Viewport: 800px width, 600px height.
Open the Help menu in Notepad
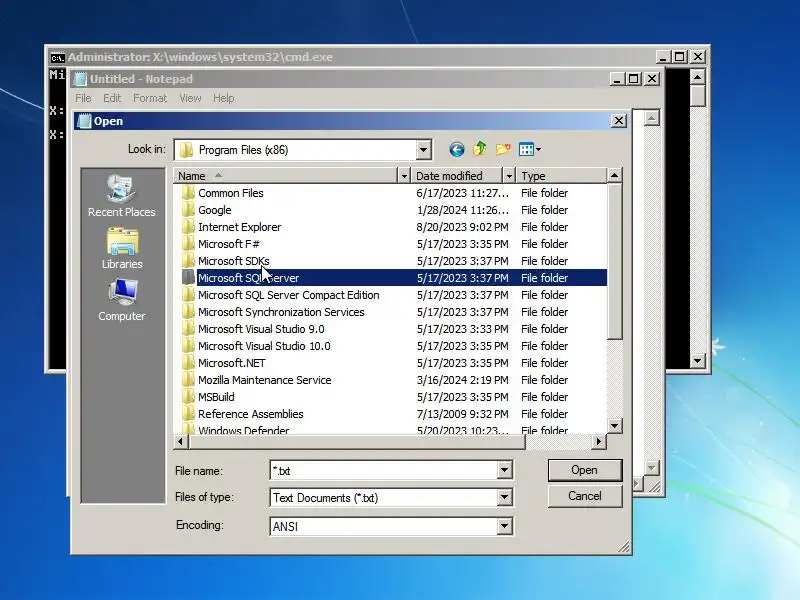(x=223, y=98)
